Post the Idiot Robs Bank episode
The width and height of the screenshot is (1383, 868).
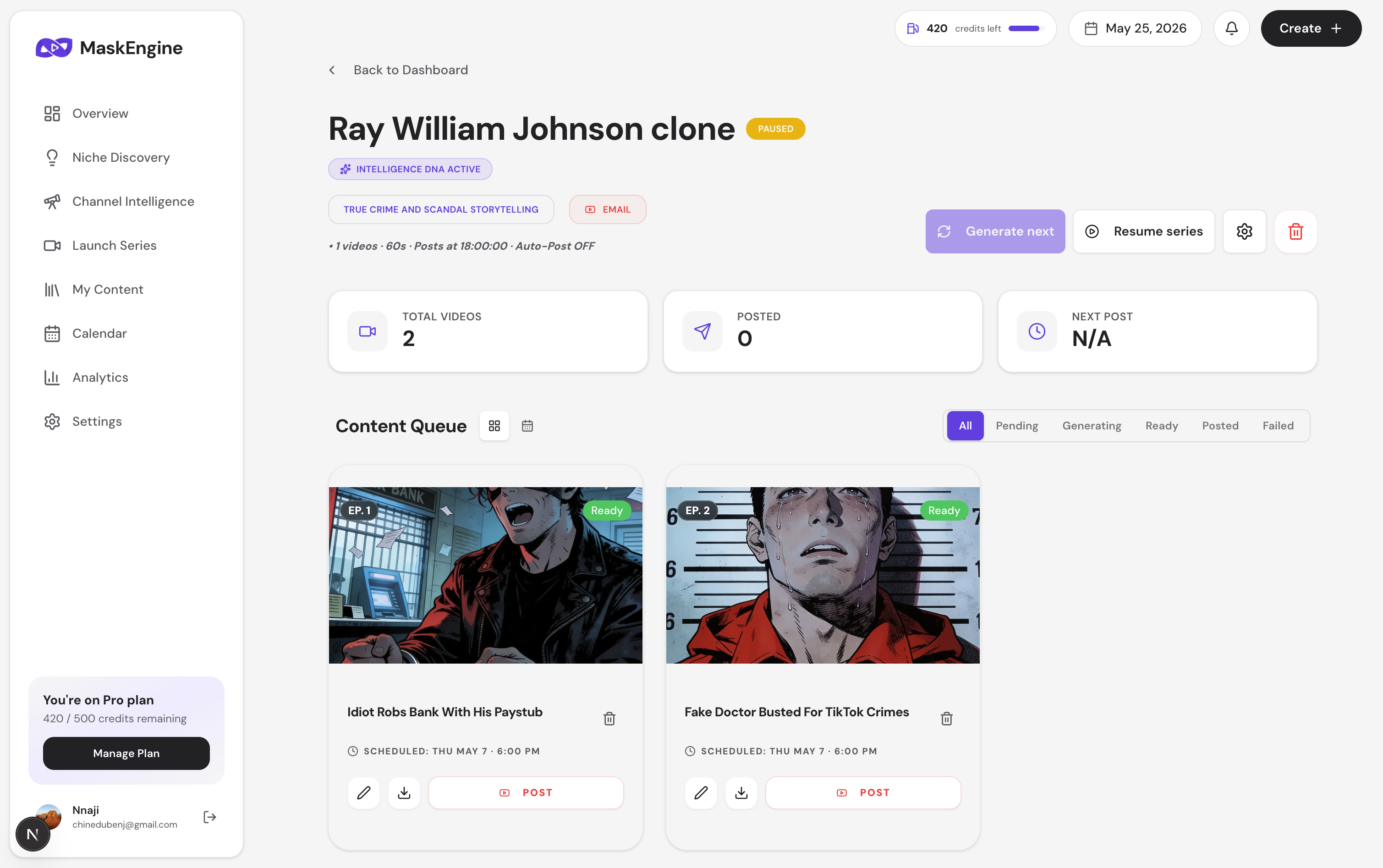pyautogui.click(x=526, y=793)
